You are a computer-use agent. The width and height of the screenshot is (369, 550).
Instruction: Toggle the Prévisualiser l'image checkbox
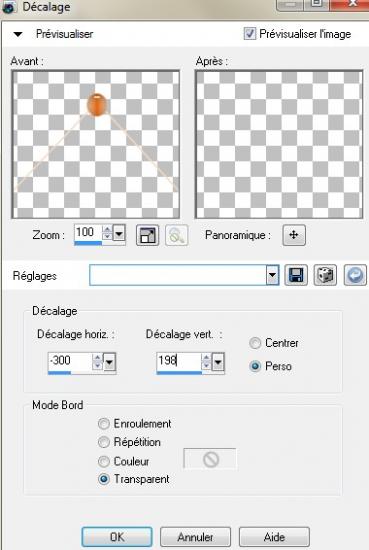coord(249,34)
